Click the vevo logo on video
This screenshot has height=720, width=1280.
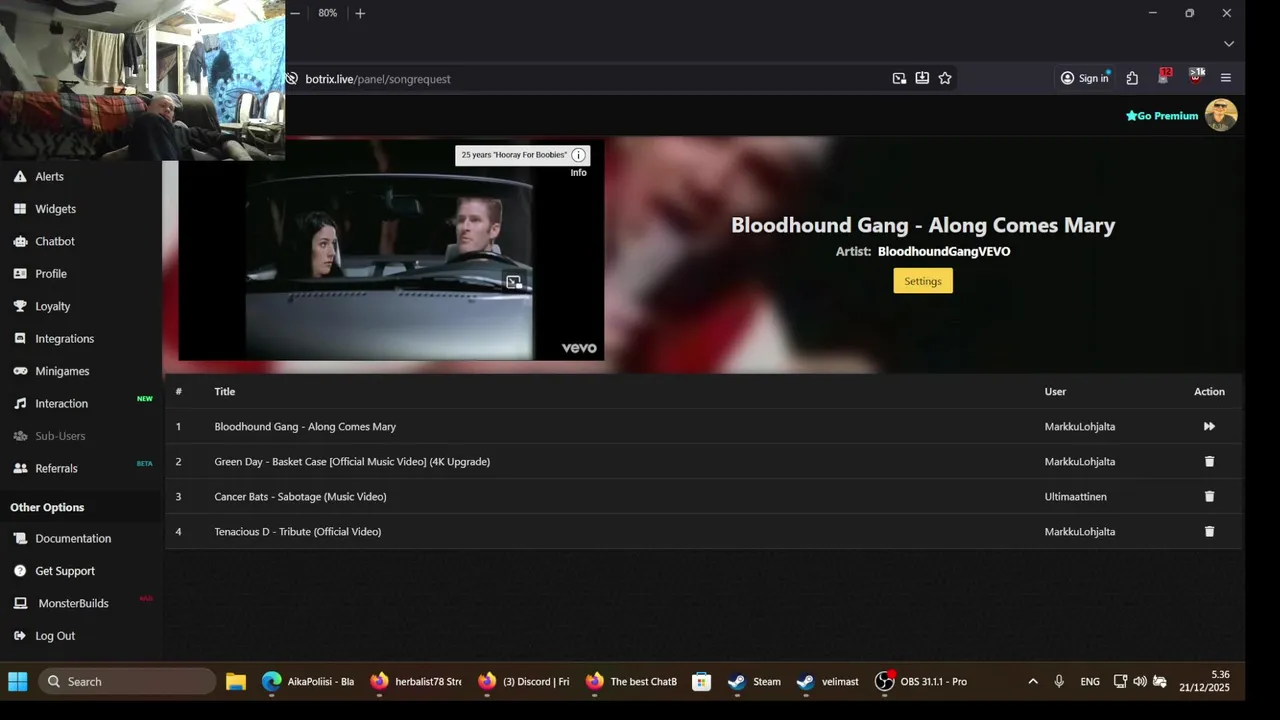579,348
